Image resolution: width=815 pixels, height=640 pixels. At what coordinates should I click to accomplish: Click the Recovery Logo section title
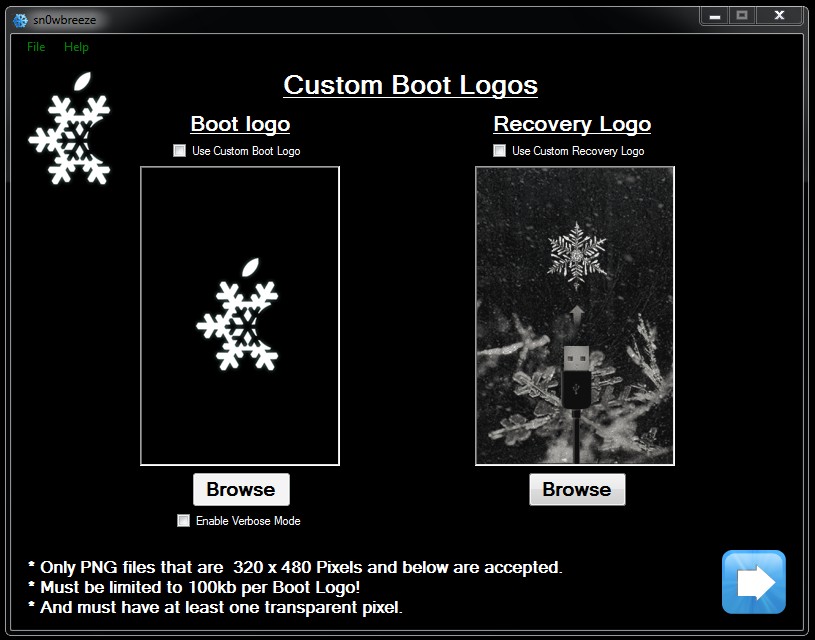[572, 124]
